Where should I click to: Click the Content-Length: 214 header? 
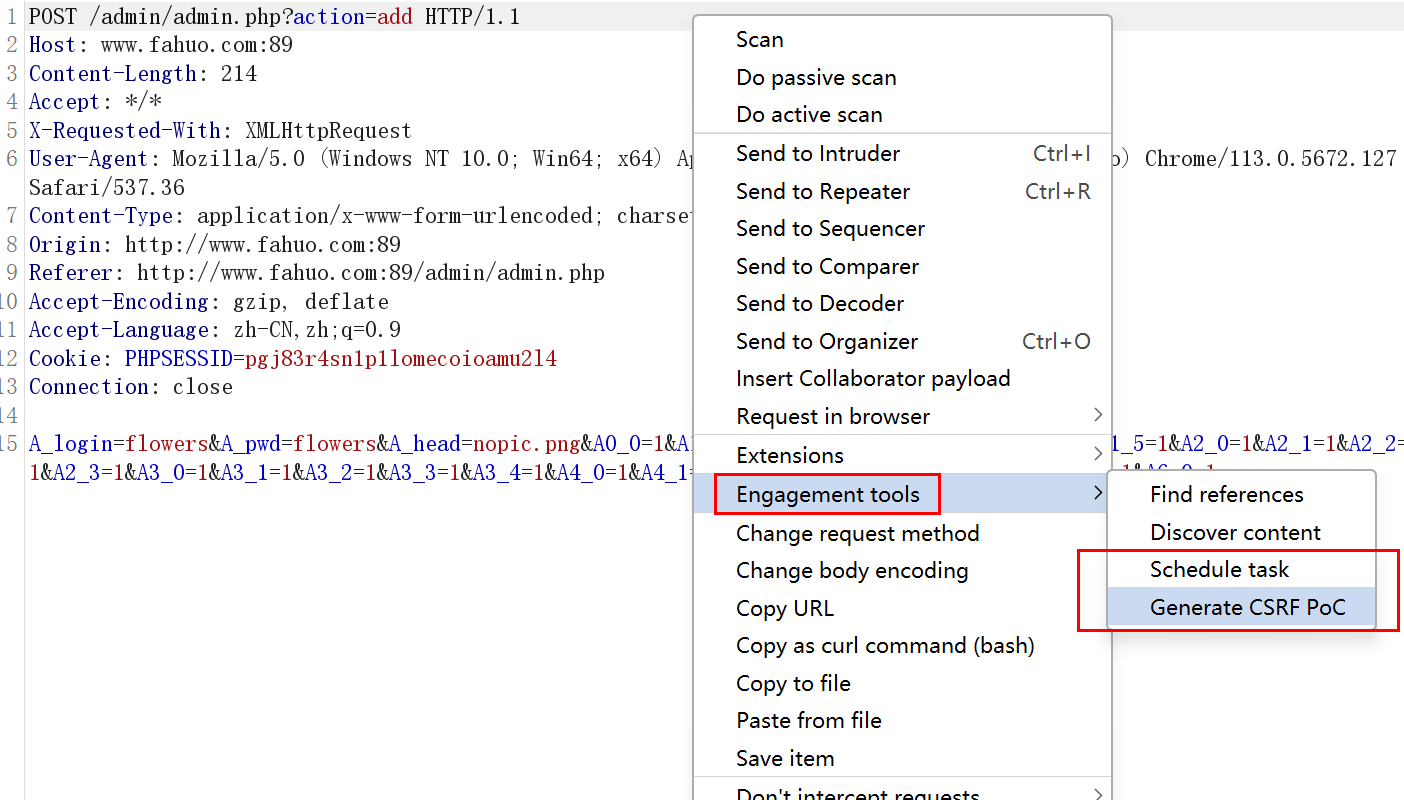point(143,73)
